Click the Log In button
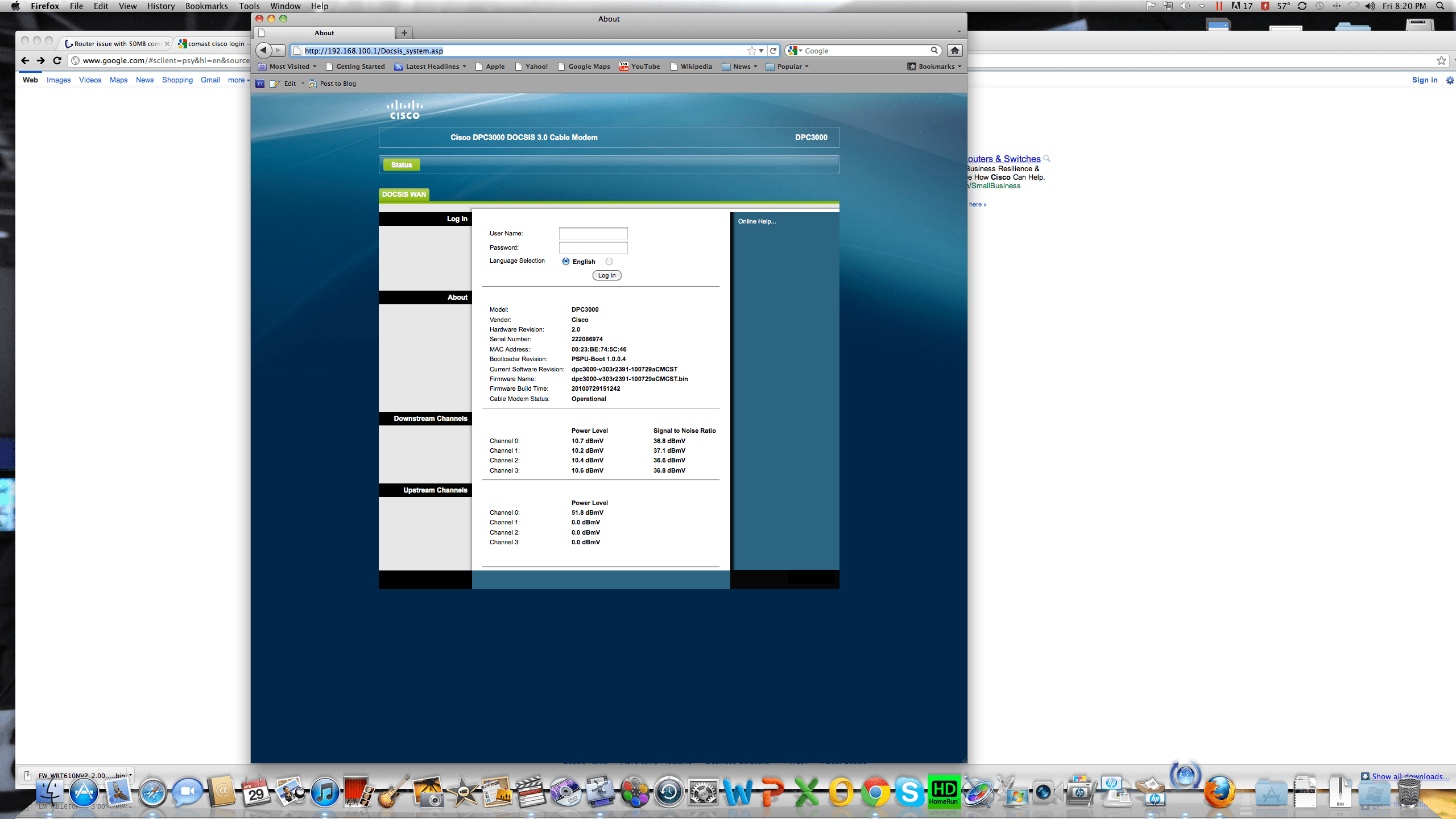The image size is (1456, 819). pyautogui.click(x=607, y=275)
